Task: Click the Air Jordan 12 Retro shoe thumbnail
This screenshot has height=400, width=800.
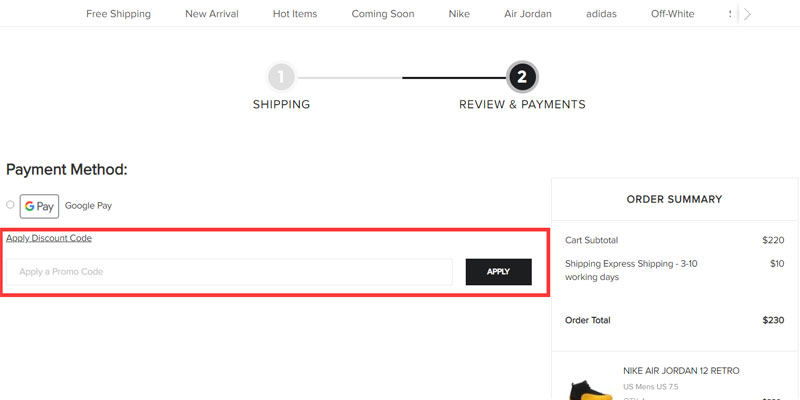Action: (590, 389)
